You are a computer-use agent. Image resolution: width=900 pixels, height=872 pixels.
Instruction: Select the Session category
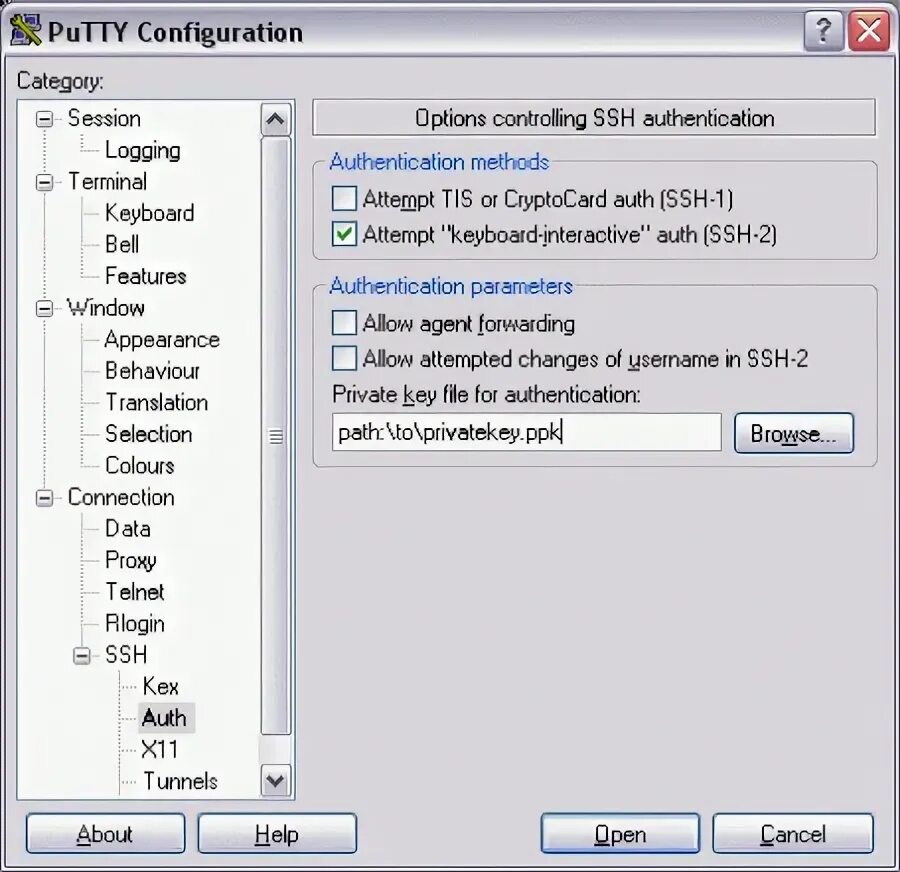104,118
